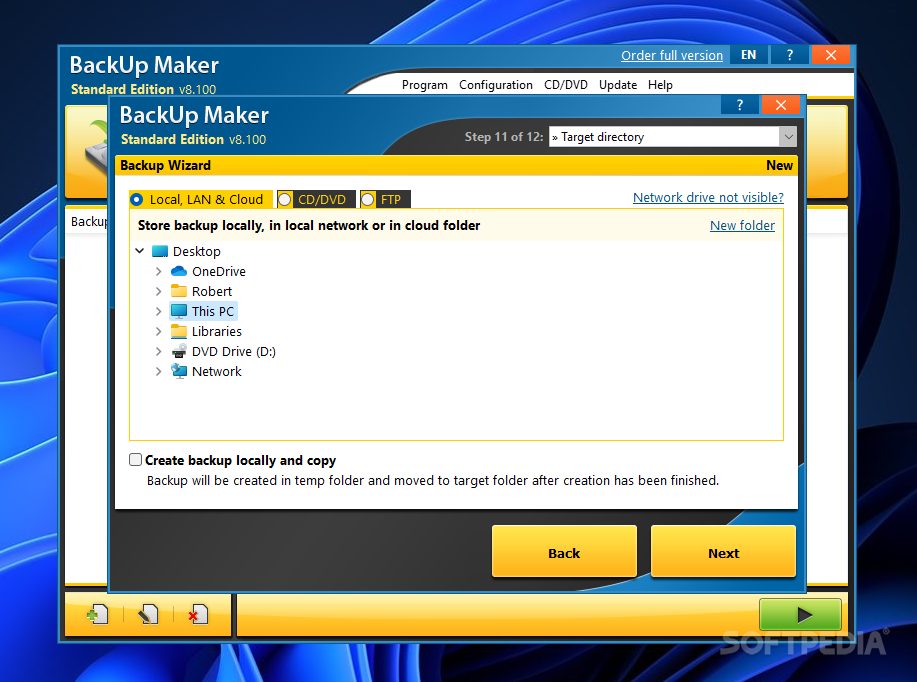
Task: Open Order full version link
Action: point(672,56)
